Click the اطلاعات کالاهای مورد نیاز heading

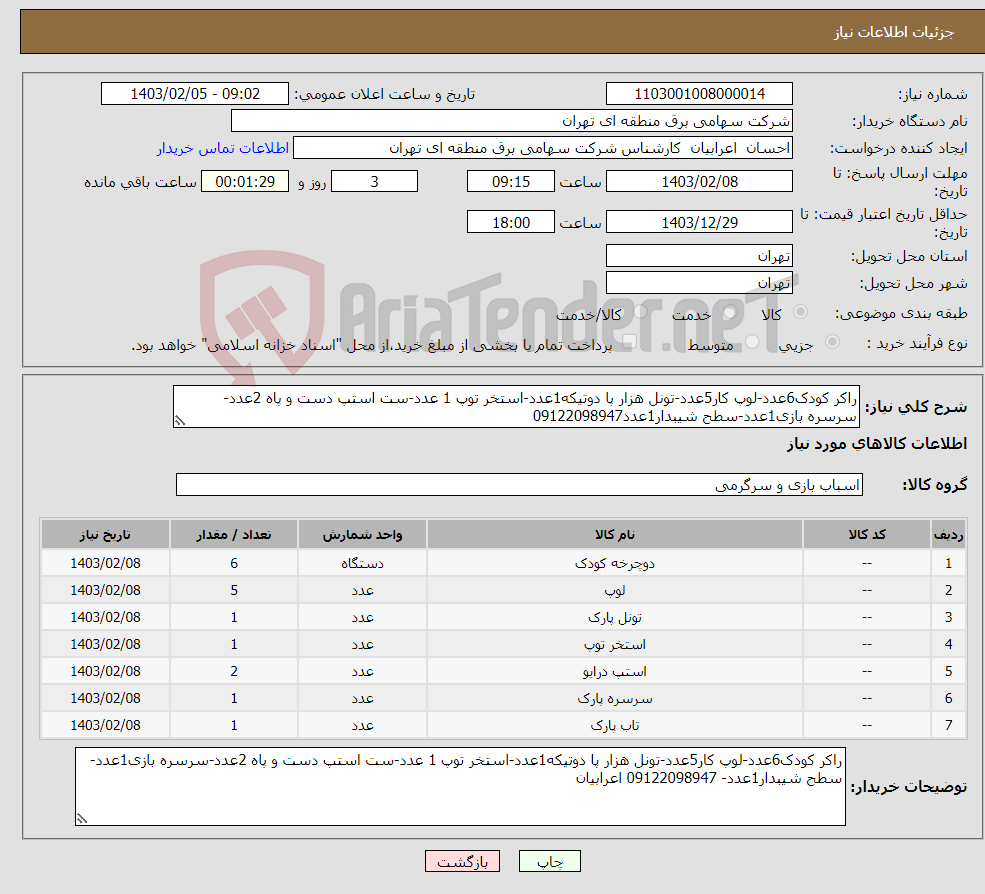(877, 444)
